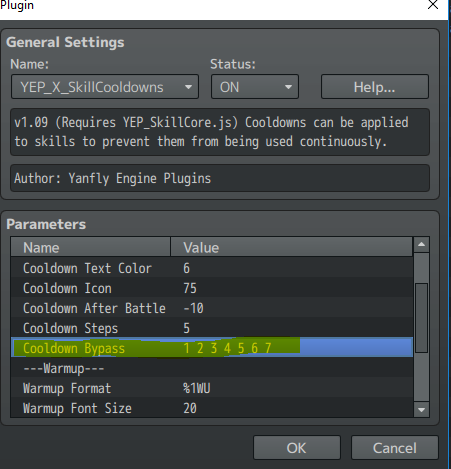Click the parameters scrollbar thumb
The image size is (451, 469).
[x=421, y=318]
